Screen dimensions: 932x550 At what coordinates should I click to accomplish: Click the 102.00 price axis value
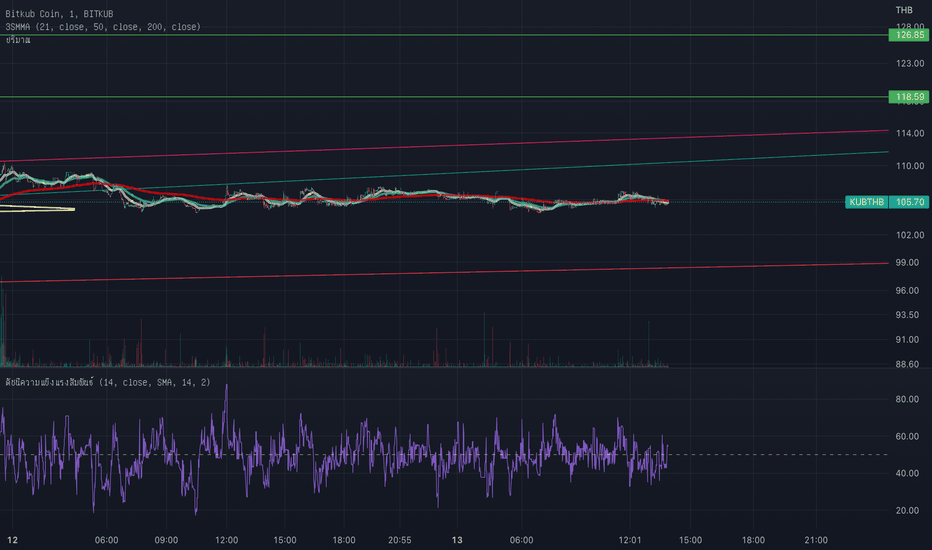(x=910, y=235)
